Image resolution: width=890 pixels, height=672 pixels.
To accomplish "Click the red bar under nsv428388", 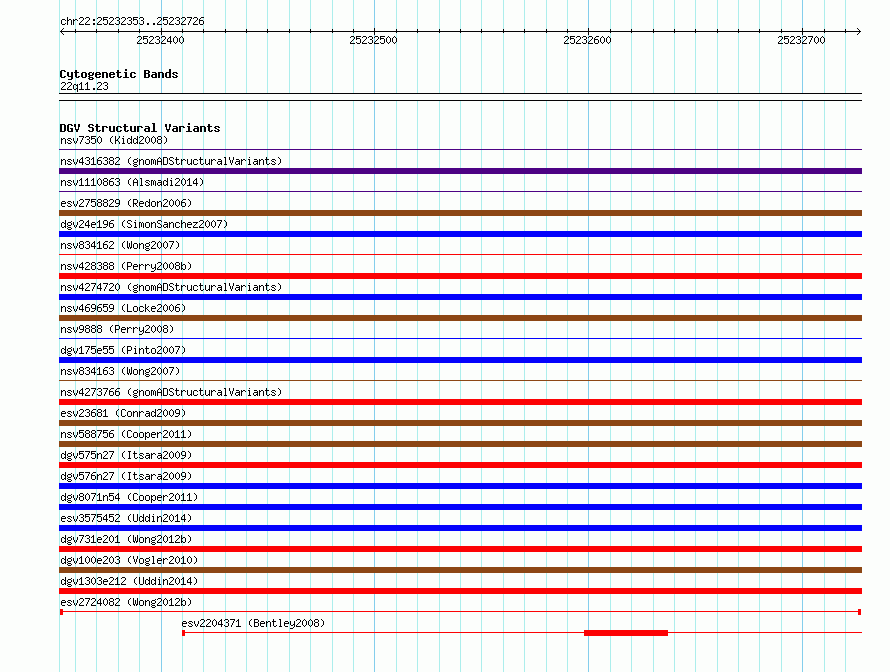I will [x=460, y=276].
